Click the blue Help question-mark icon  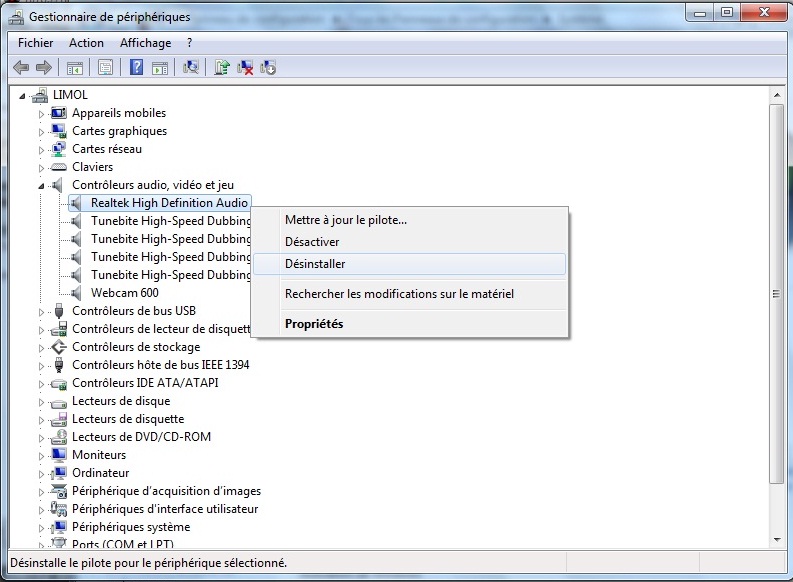click(136, 67)
